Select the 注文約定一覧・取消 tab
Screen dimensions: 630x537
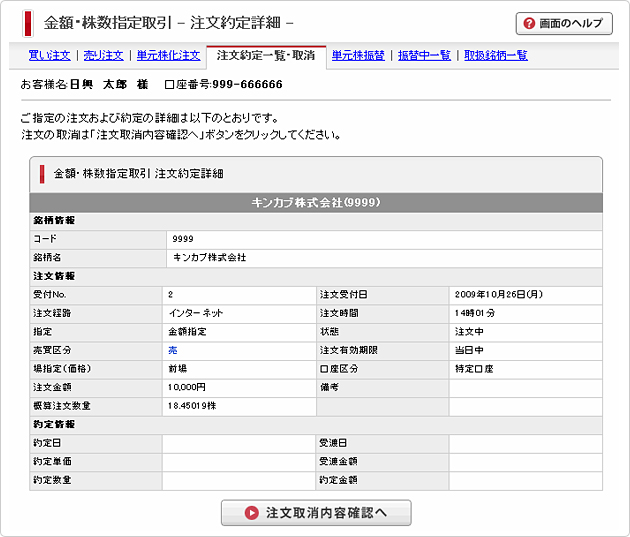(x=265, y=56)
